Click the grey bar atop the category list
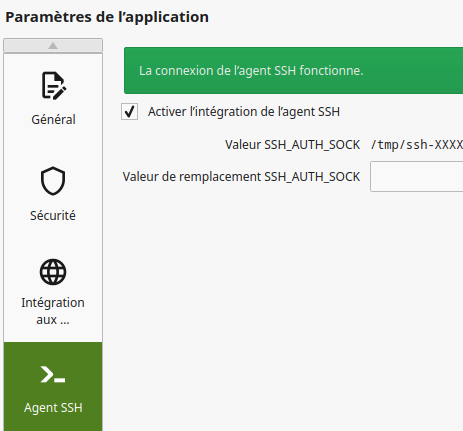 coord(53,46)
